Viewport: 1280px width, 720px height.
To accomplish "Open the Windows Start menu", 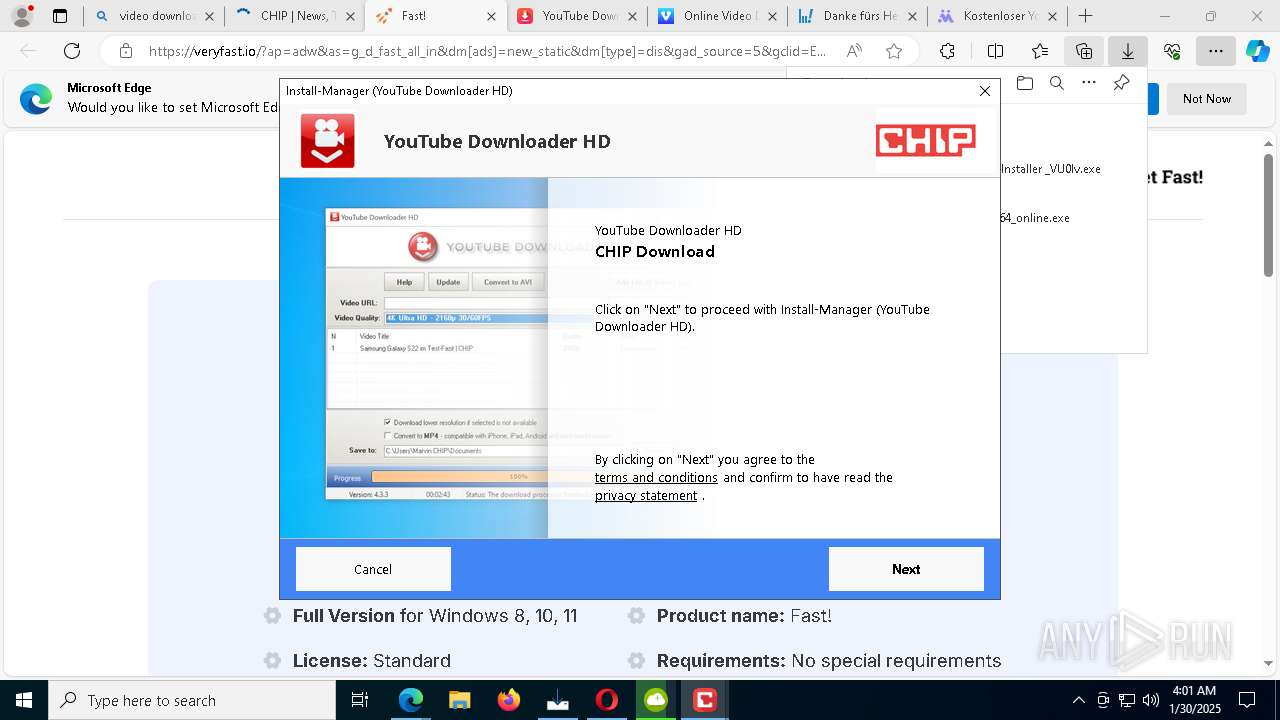I will tap(23, 700).
